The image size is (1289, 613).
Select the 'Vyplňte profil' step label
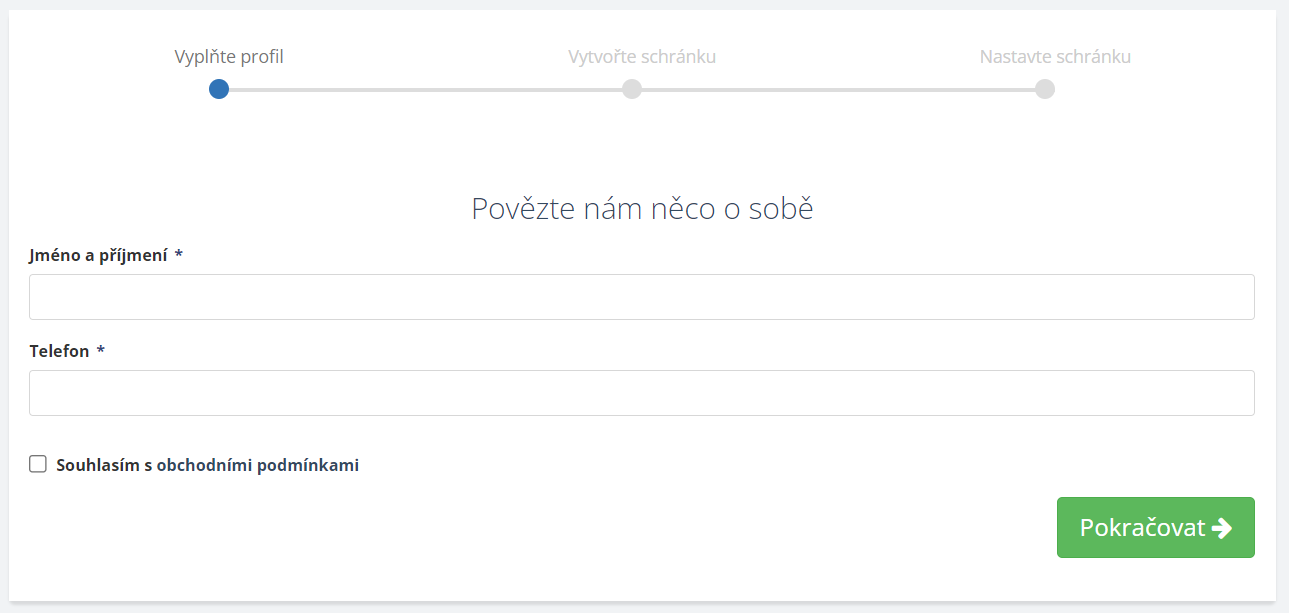click(229, 57)
